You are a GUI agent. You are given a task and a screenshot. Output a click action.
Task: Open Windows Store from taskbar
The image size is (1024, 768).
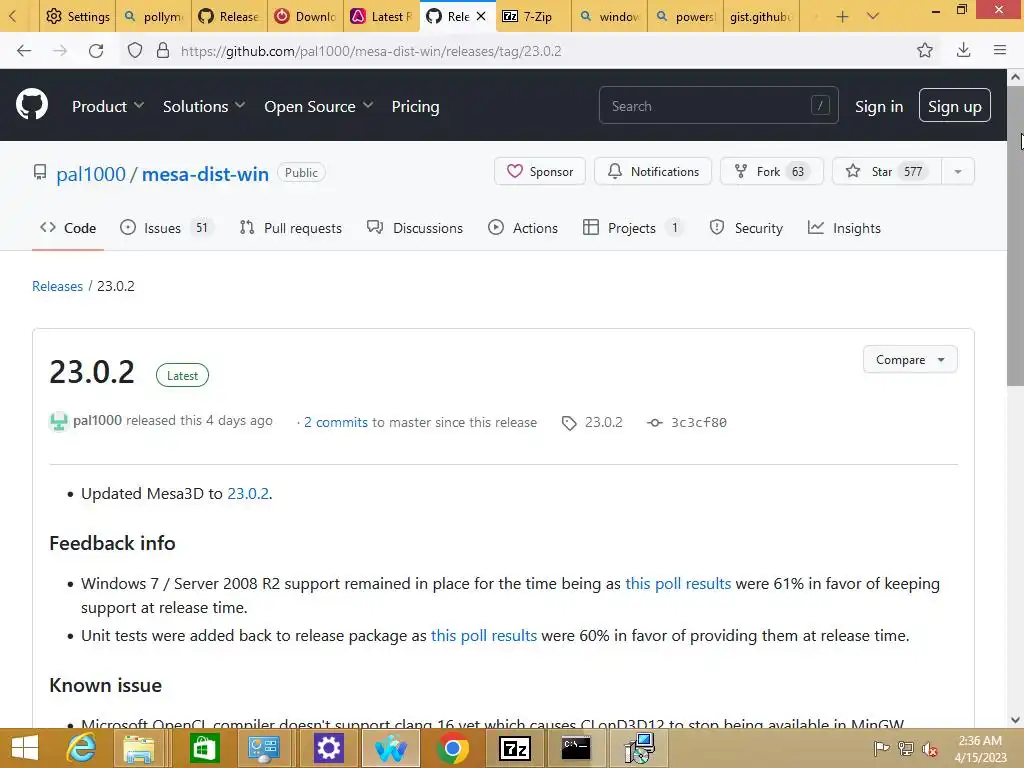pos(204,748)
